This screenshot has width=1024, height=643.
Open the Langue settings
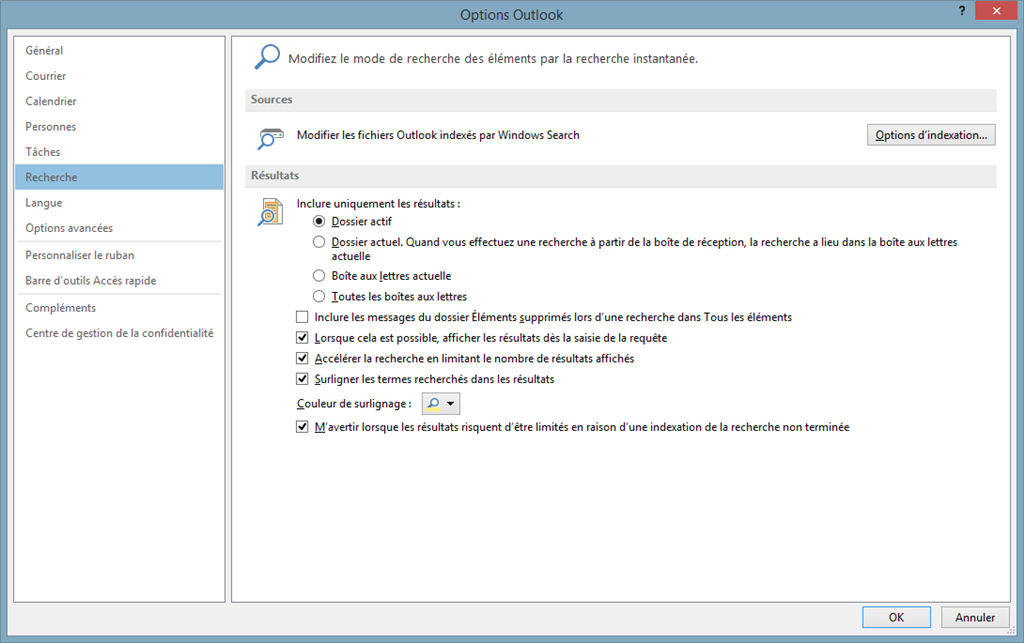(119, 202)
